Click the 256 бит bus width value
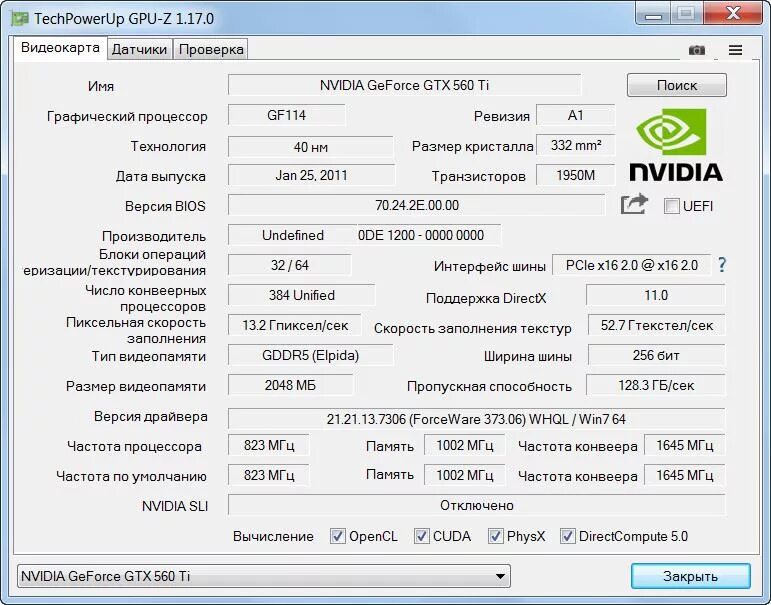This screenshot has width=771, height=605. point(656,355)
